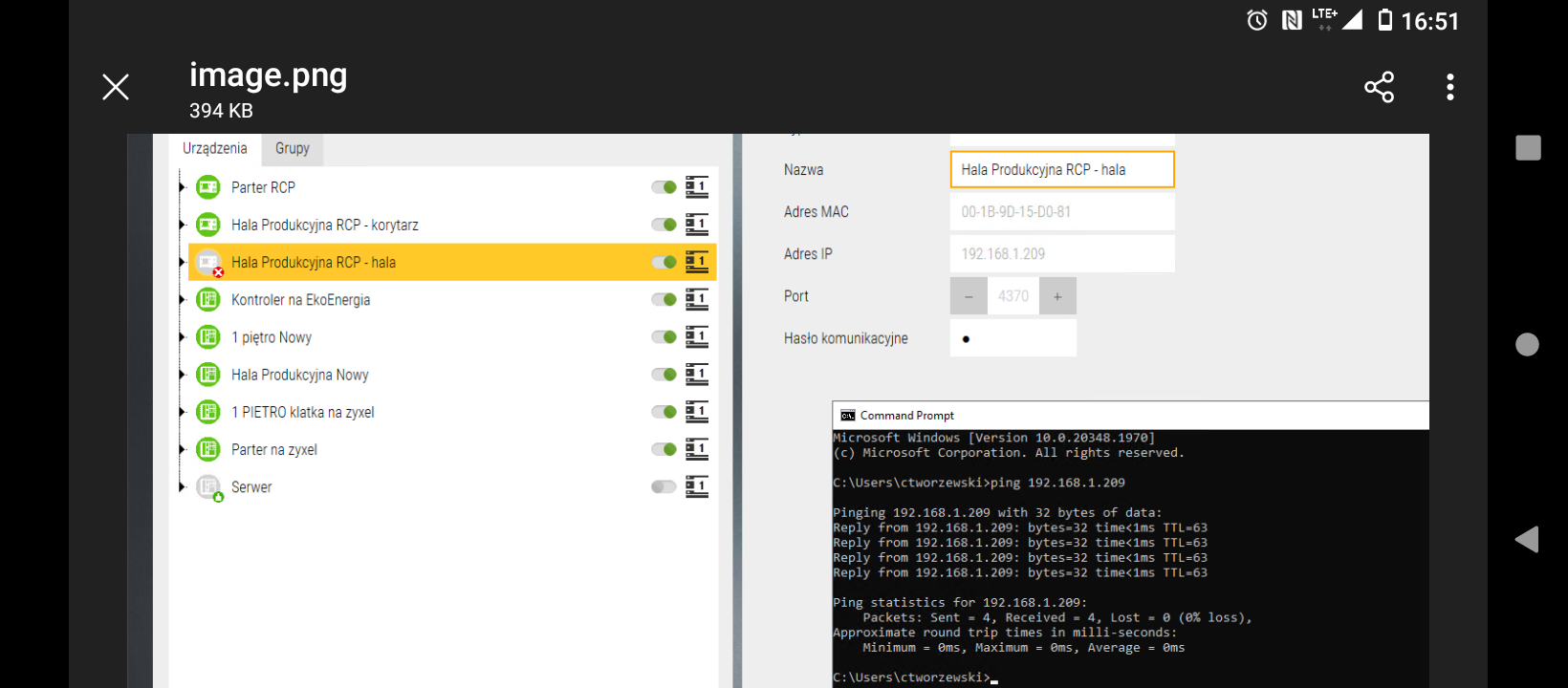Click the NFC icon in status bar
Viewport: 1568px width, 688px height.
[x=1292, y=20]
